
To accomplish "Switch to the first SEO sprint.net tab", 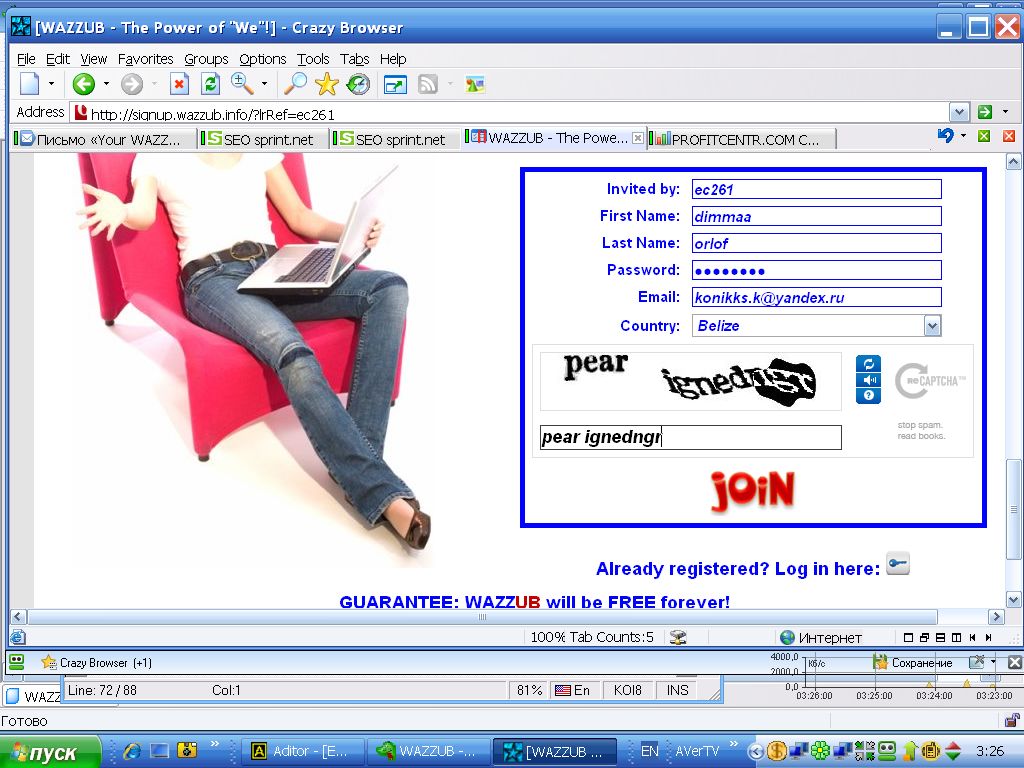I will pos(264,139).
